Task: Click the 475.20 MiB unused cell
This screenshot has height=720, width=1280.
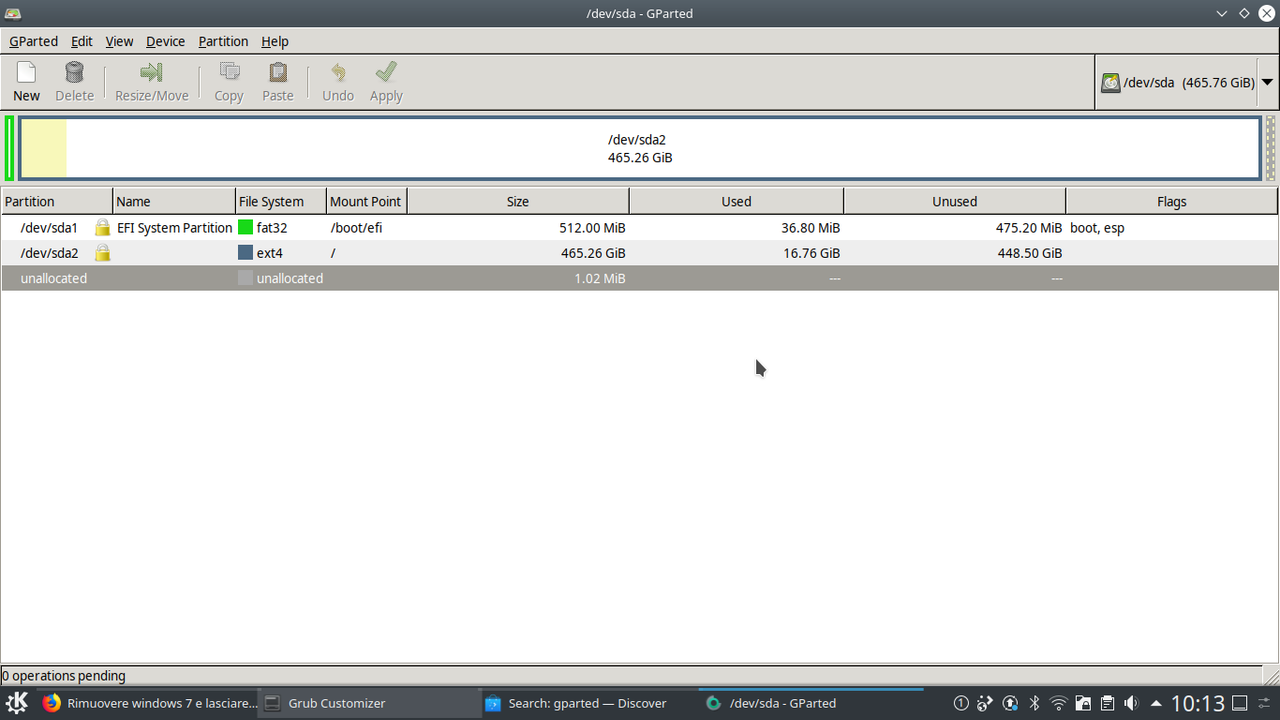Action: tap(1029, 228)
